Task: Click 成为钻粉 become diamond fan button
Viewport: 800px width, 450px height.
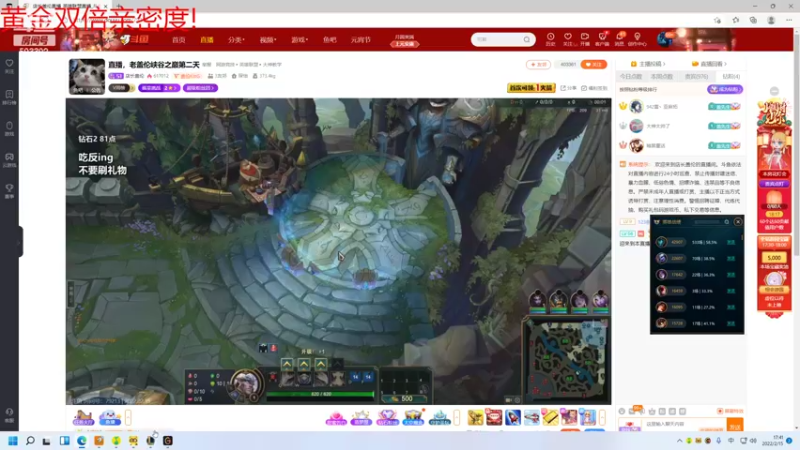Action: pyautogui.click(x=724, y=89)
